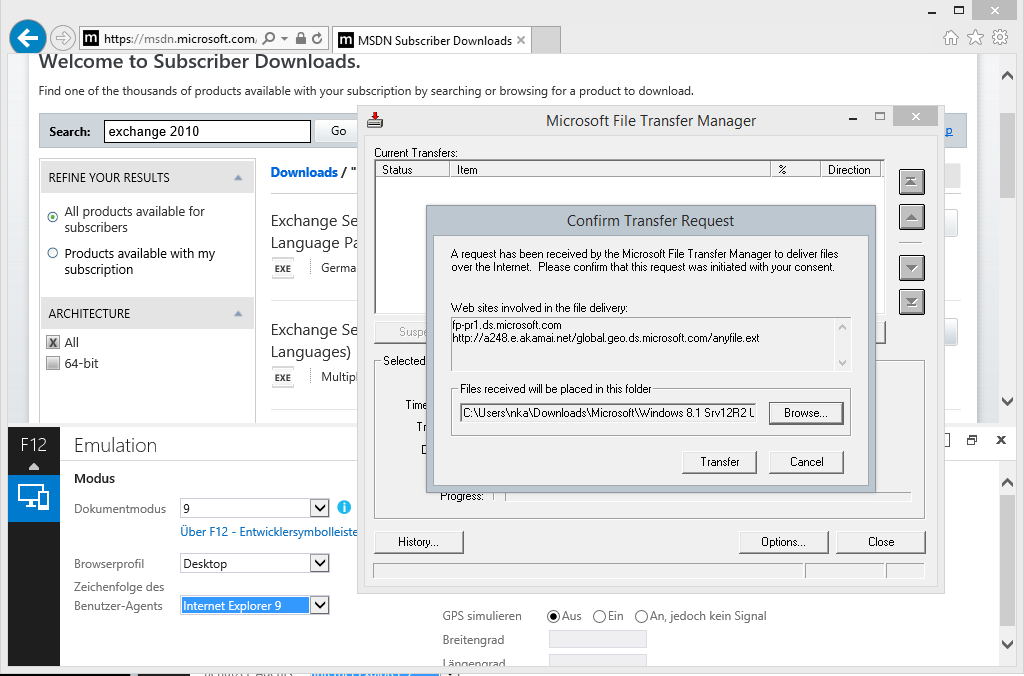
Task: Open the address bar dropdown arrow
Action: pyautogui.click(x=285, y=39)
